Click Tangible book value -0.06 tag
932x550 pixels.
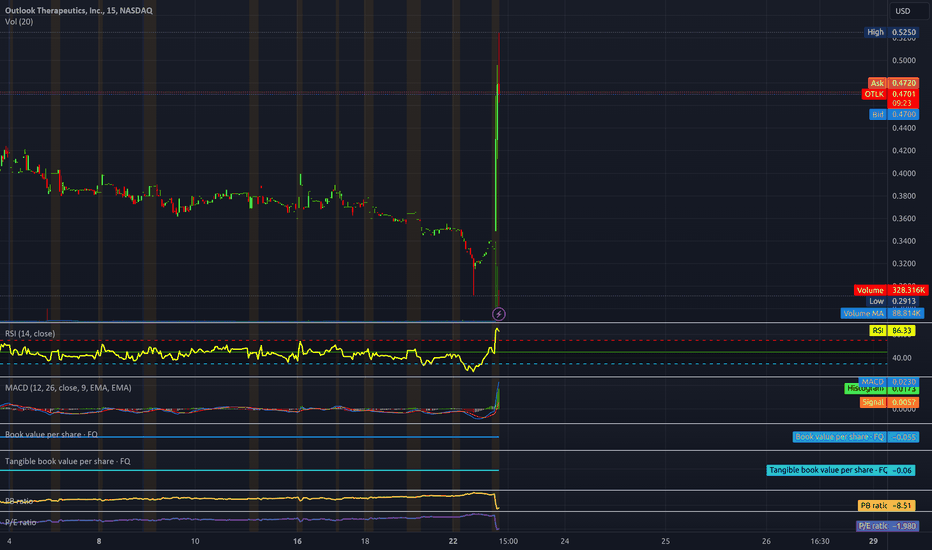coord(840,470)
